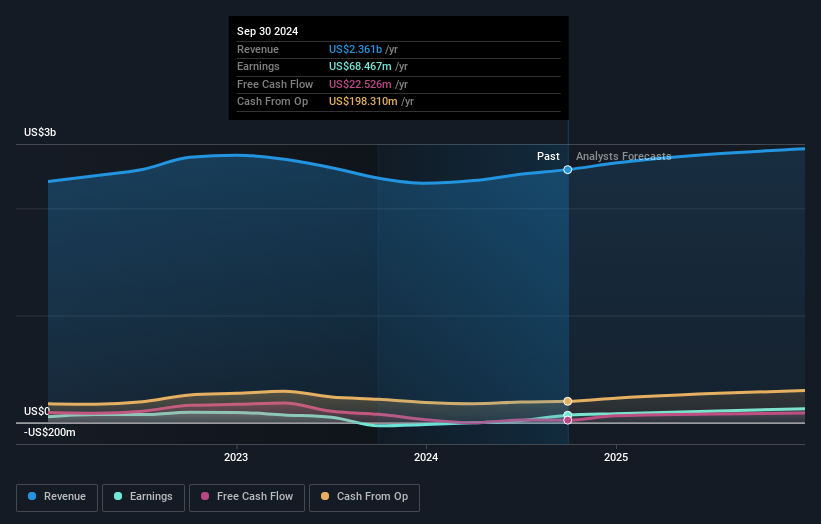
Task: Click the Past label on chart
Action: (x=548, y=156)
